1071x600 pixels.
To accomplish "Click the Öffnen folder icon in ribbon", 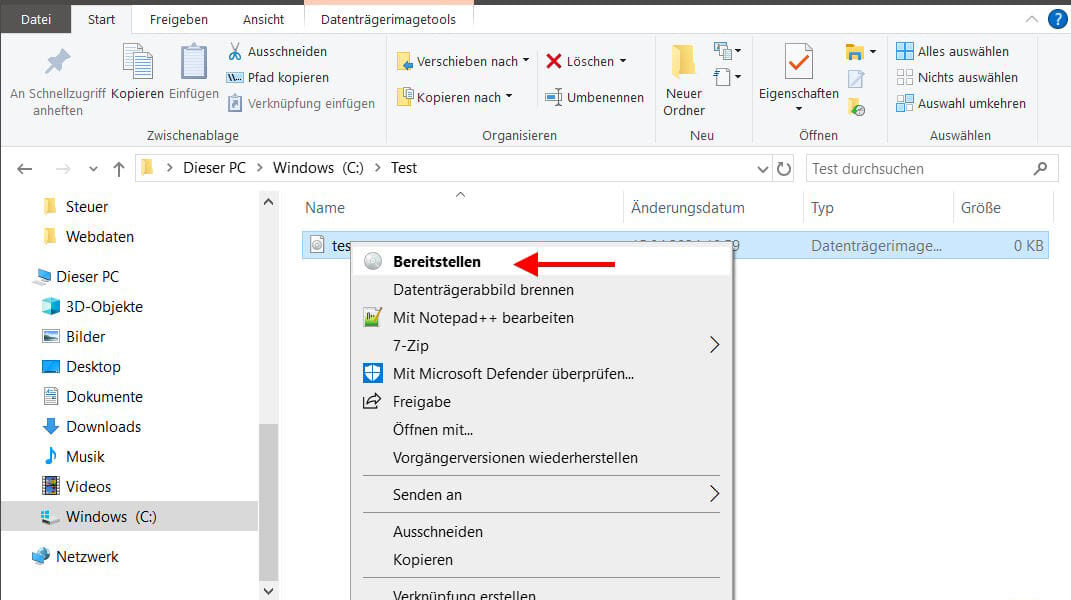I will point(854,51).
